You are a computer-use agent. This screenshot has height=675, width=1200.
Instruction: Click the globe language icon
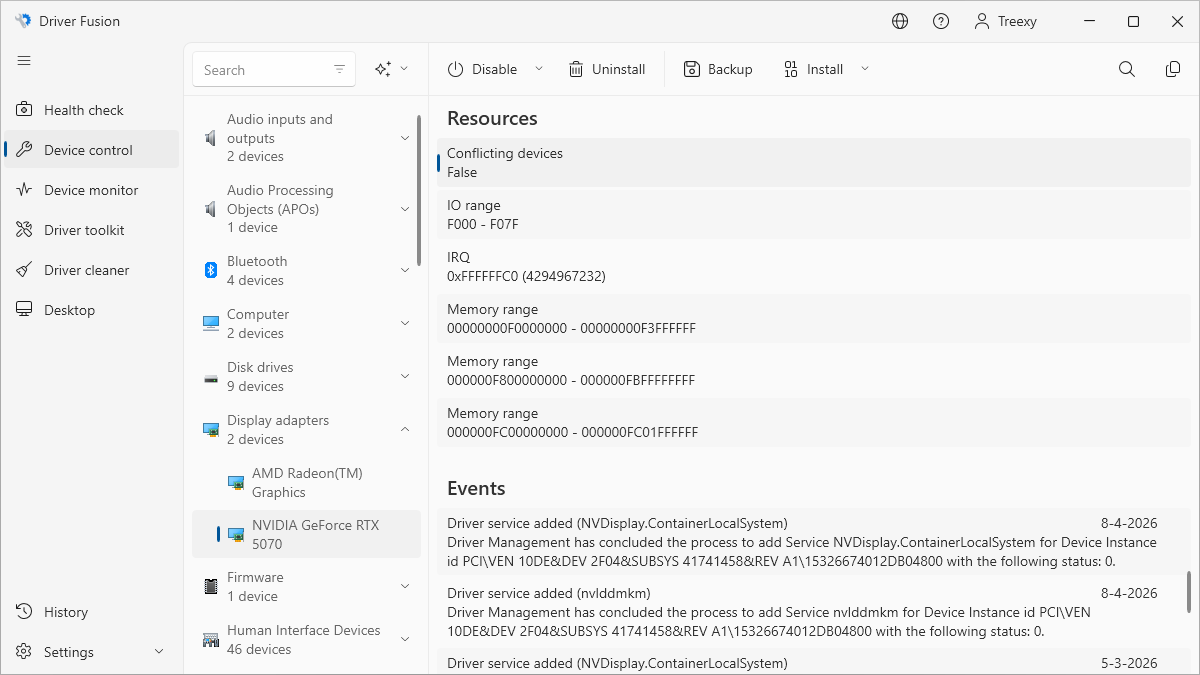coord(900,21)
